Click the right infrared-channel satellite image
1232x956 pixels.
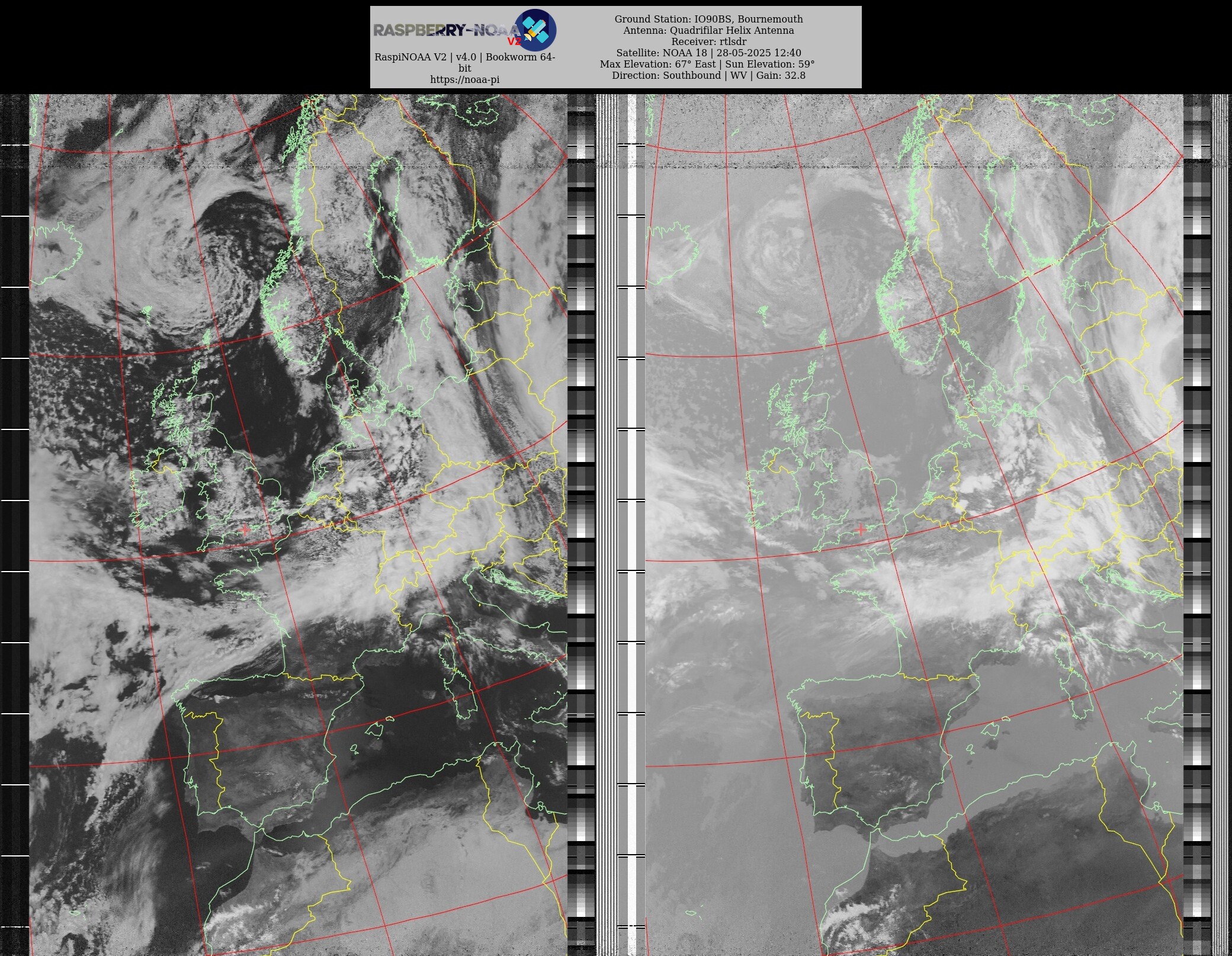[x=914, y=525]
